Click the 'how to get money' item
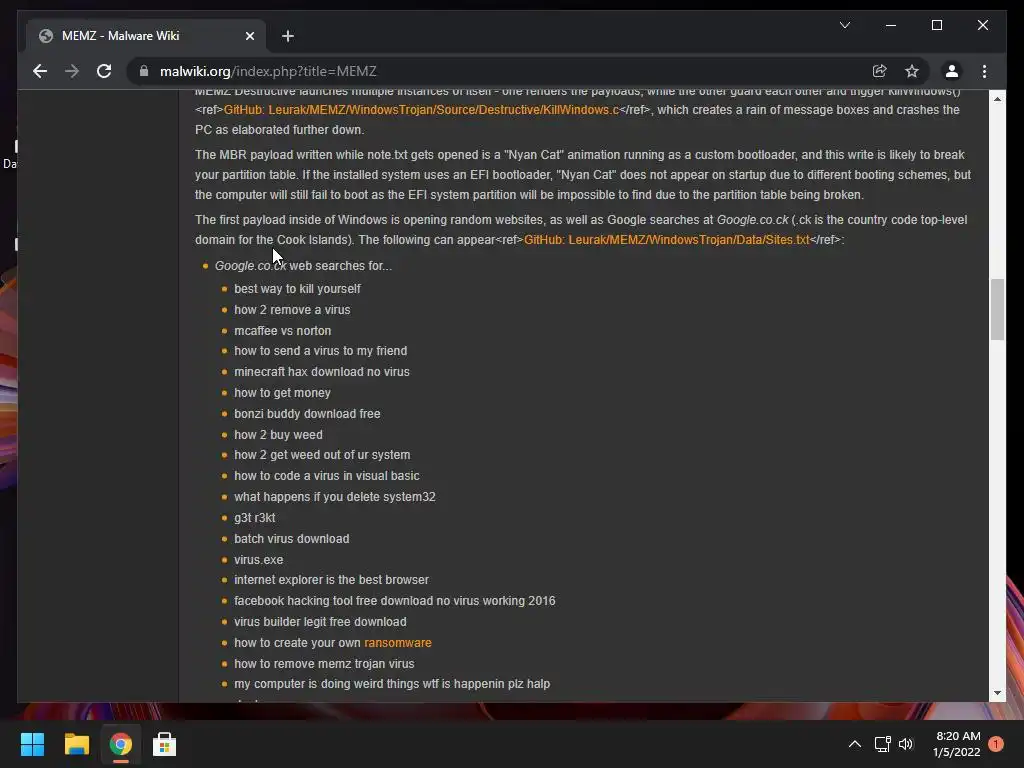Viewport: 1024px width, 768px height. tap(282, 392)
